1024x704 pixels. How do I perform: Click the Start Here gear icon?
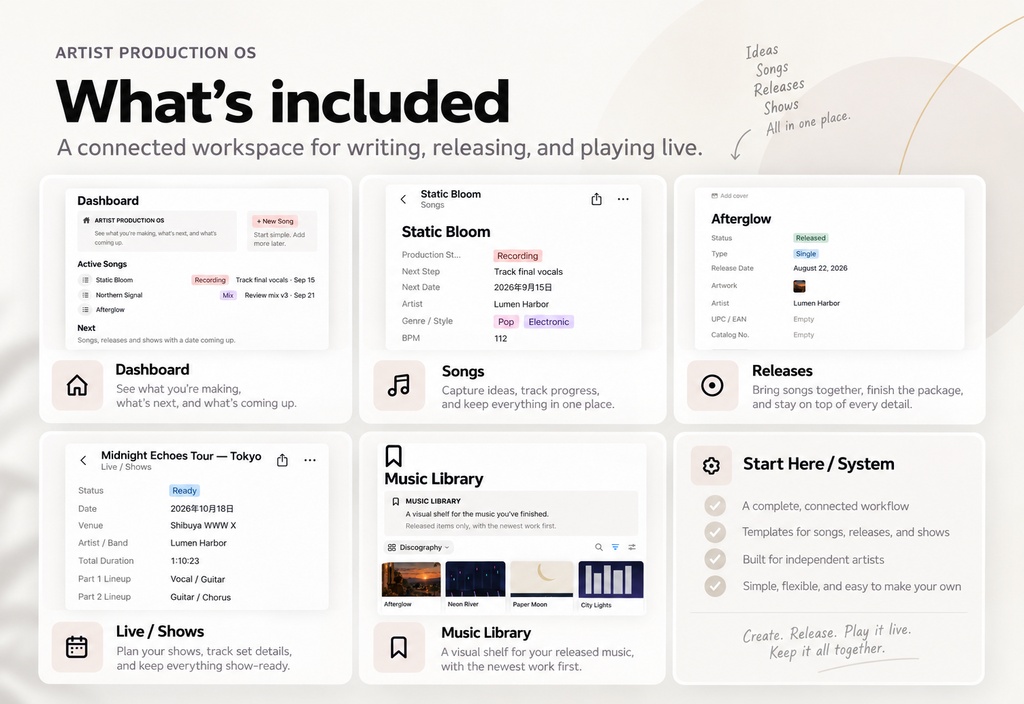pyautogui.click(x=711, y=466)
